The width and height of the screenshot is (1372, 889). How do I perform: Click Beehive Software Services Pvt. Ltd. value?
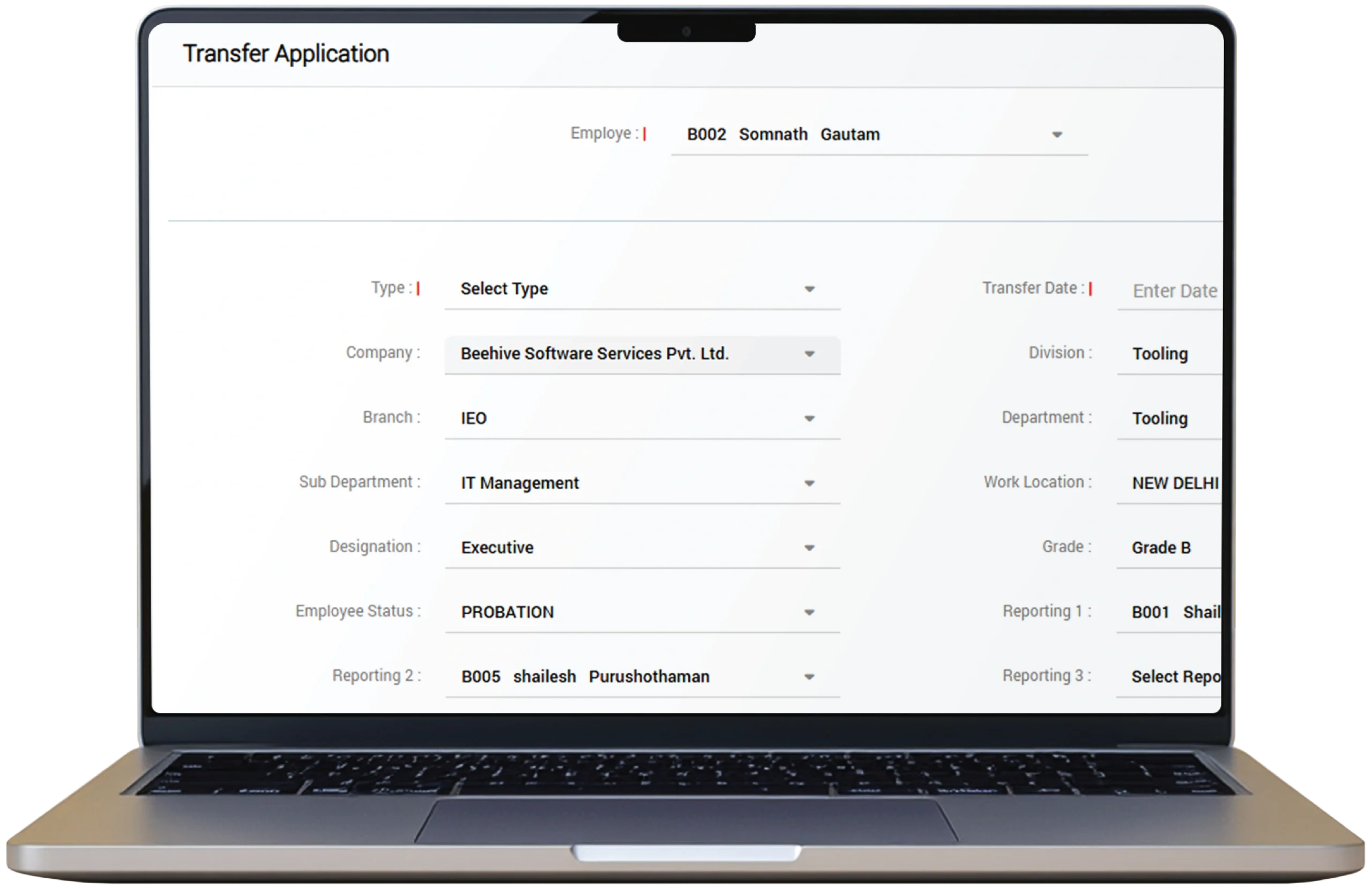coord(594,354)
